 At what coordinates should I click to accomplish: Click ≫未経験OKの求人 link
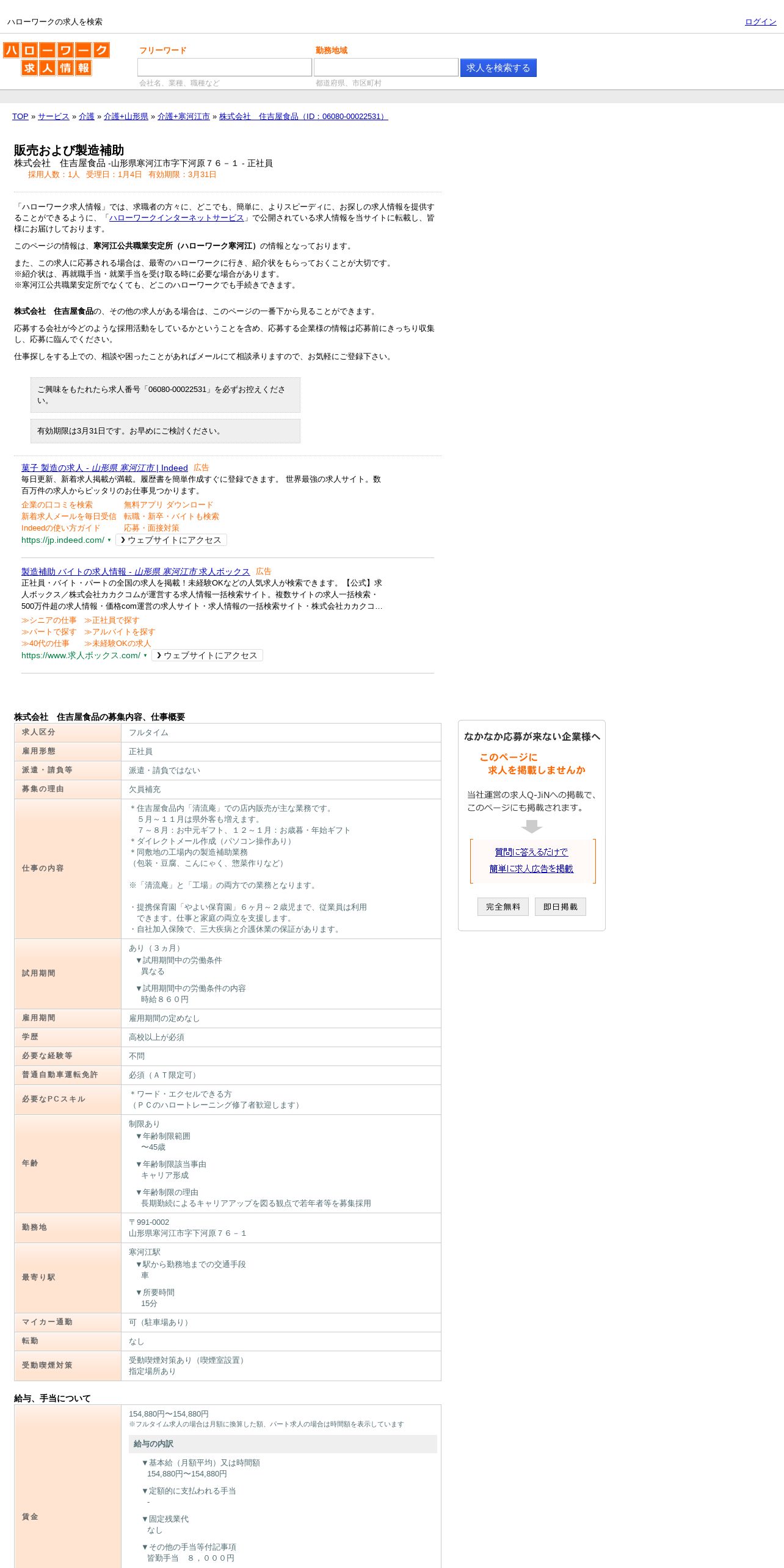point(117,644)
